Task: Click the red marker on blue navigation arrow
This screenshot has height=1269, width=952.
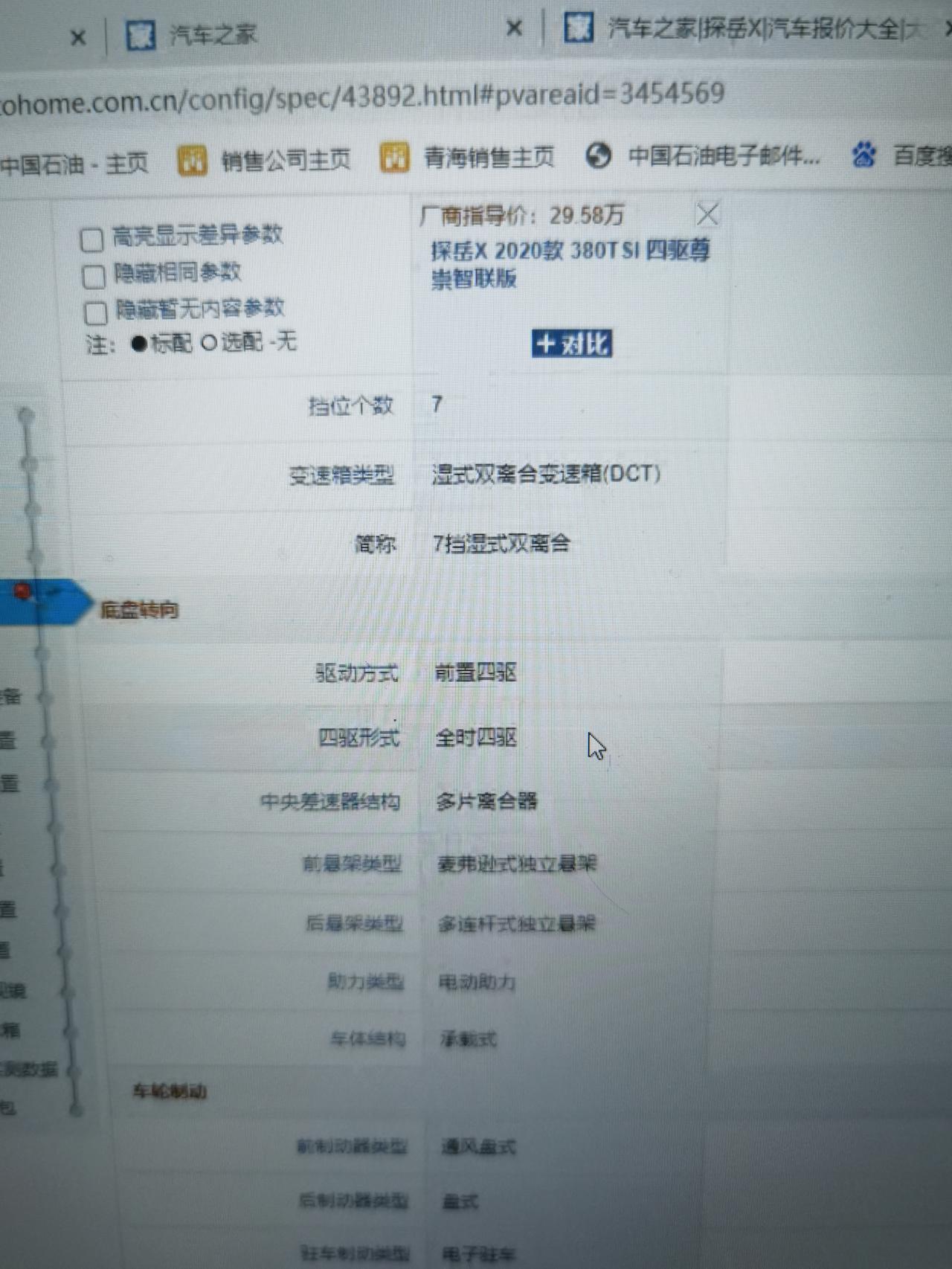Action: coord(23,591)
